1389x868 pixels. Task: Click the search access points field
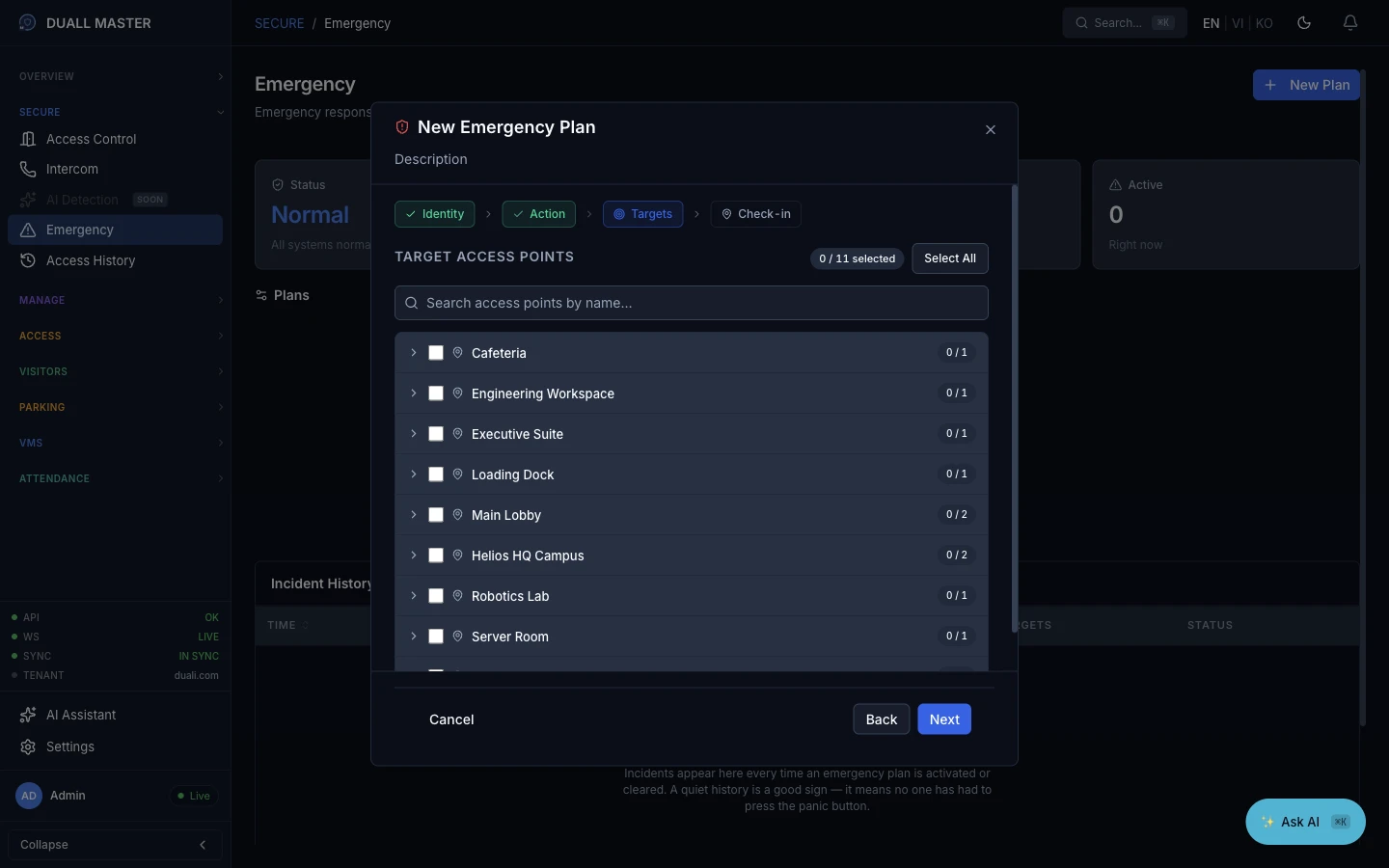click(692, 303)
